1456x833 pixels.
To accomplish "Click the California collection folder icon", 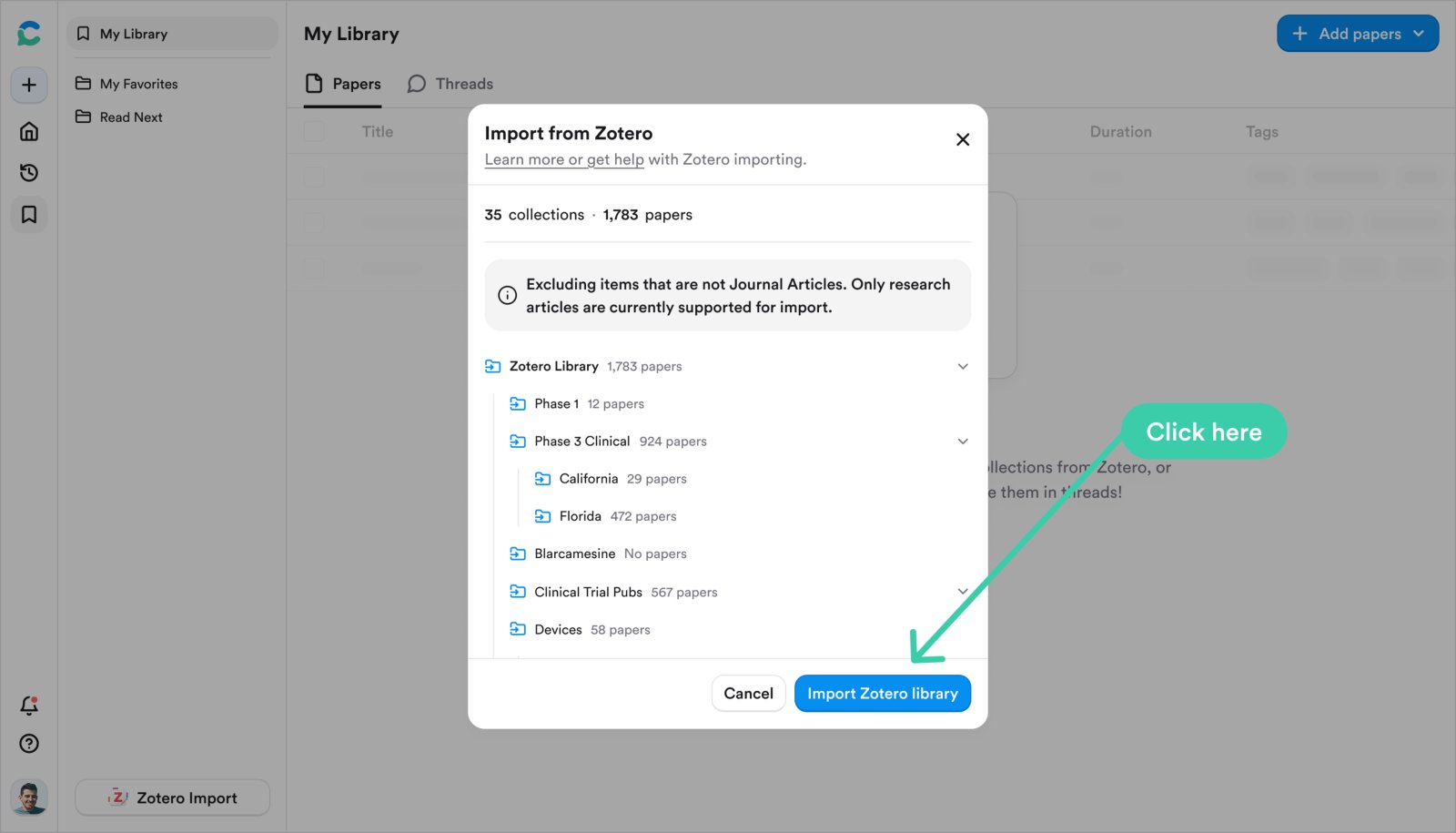I will click(543, 479).
